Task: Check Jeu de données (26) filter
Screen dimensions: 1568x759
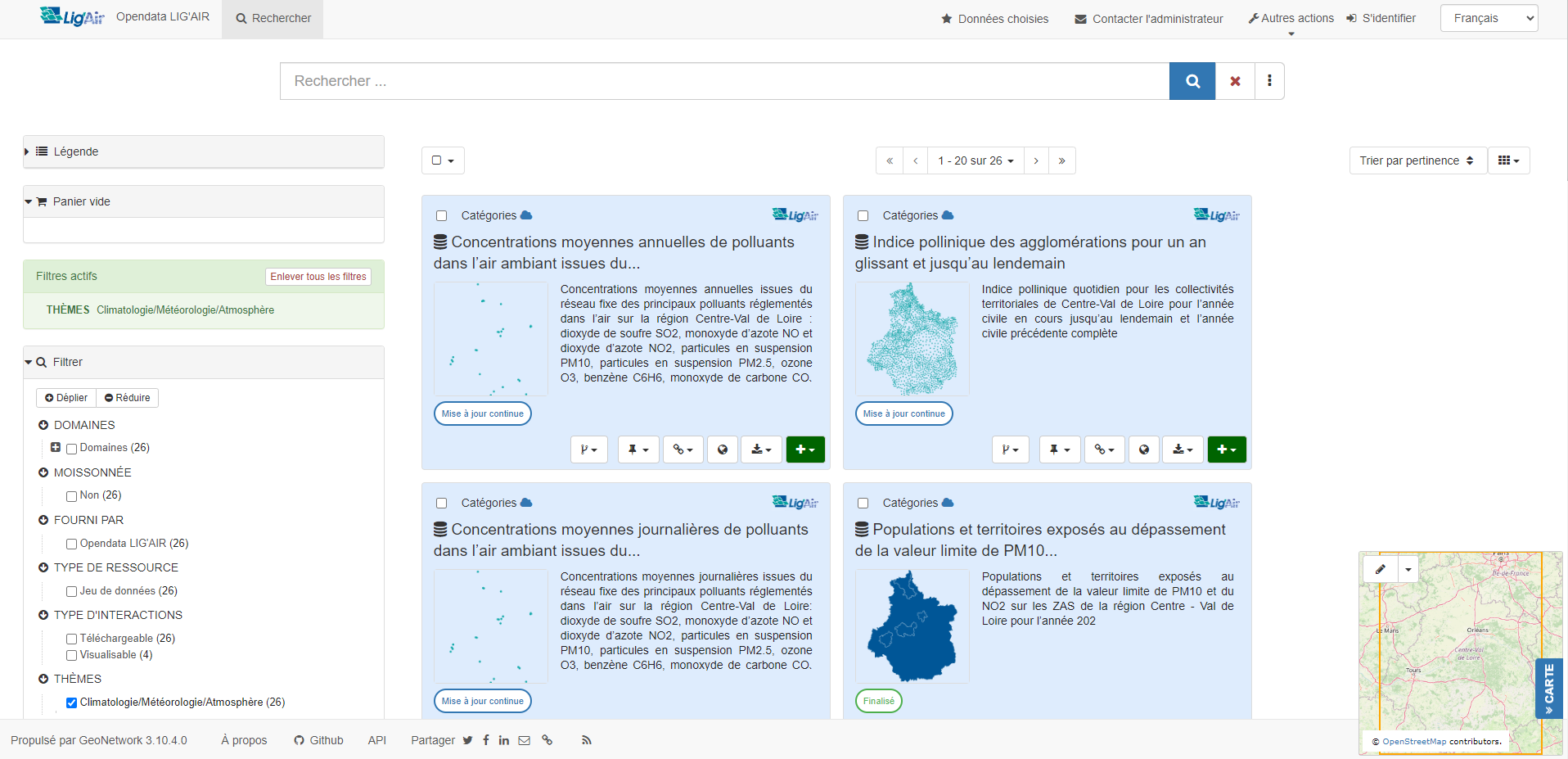Action: [72, 591]
